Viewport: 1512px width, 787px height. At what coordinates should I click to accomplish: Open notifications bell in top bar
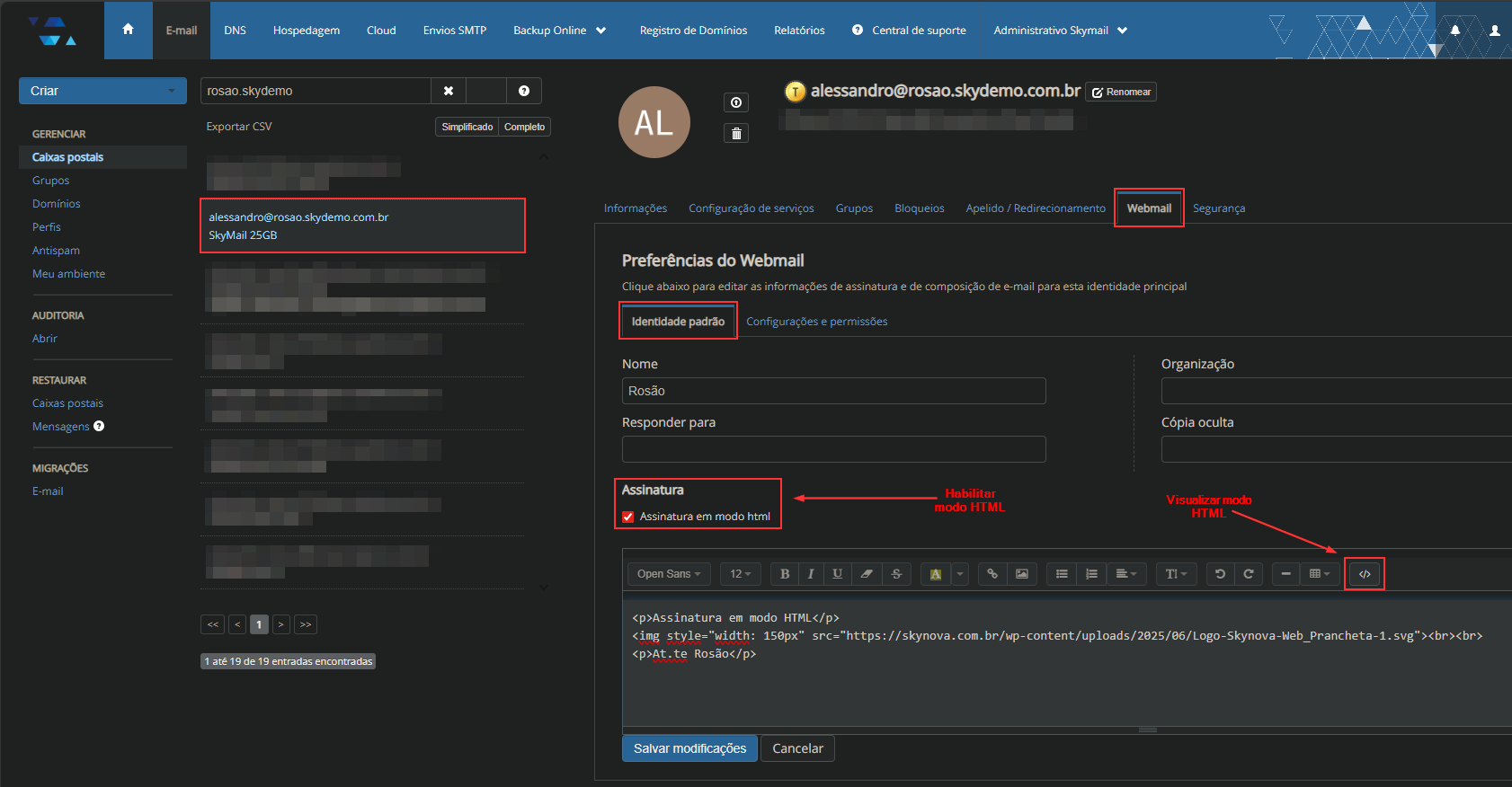[1454, 30]
